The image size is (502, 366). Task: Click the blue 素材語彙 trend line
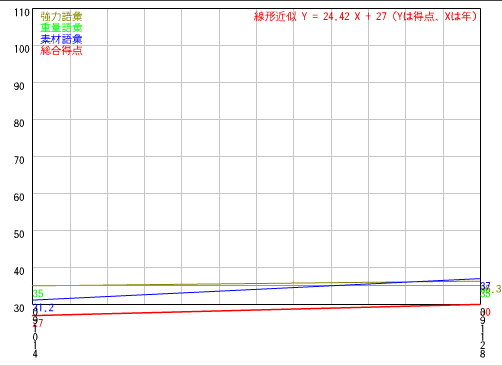tap(257, 289)
